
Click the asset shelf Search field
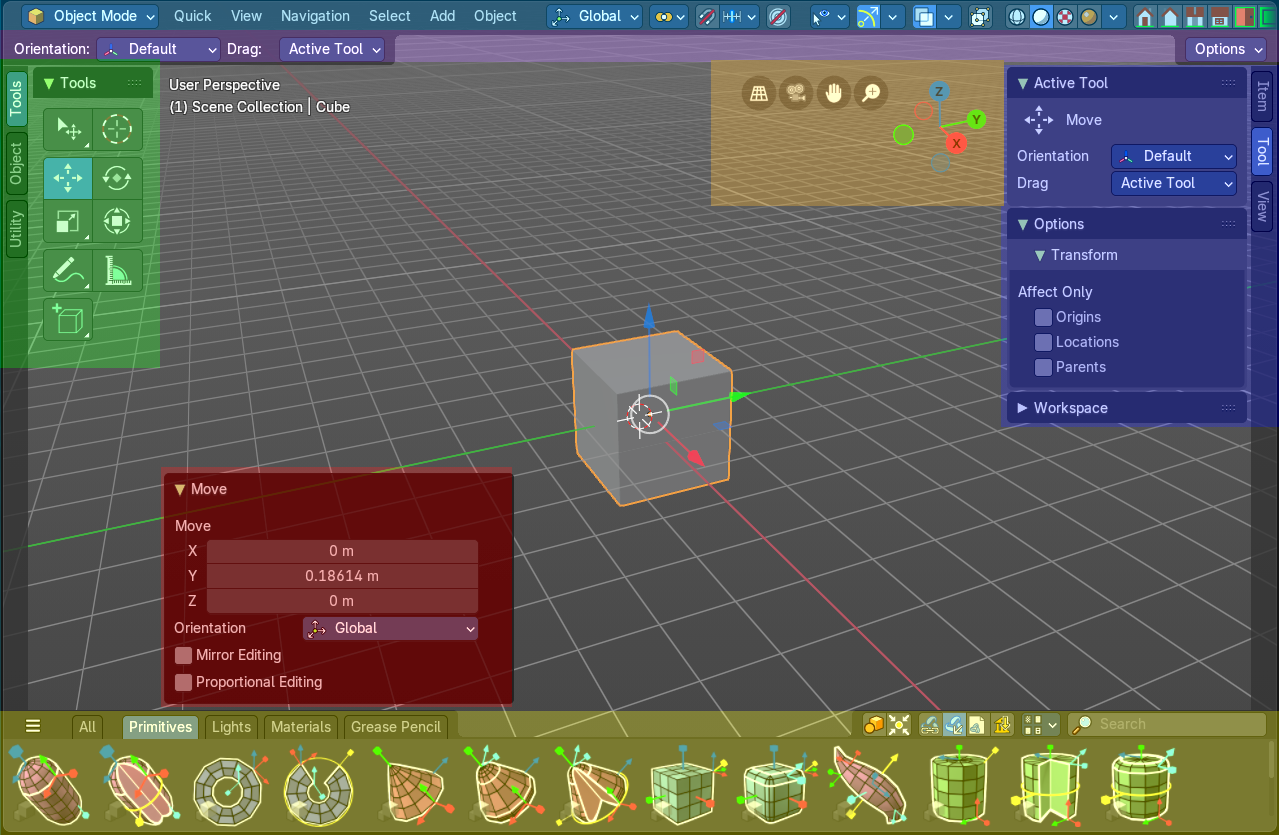pos(1166,724)
